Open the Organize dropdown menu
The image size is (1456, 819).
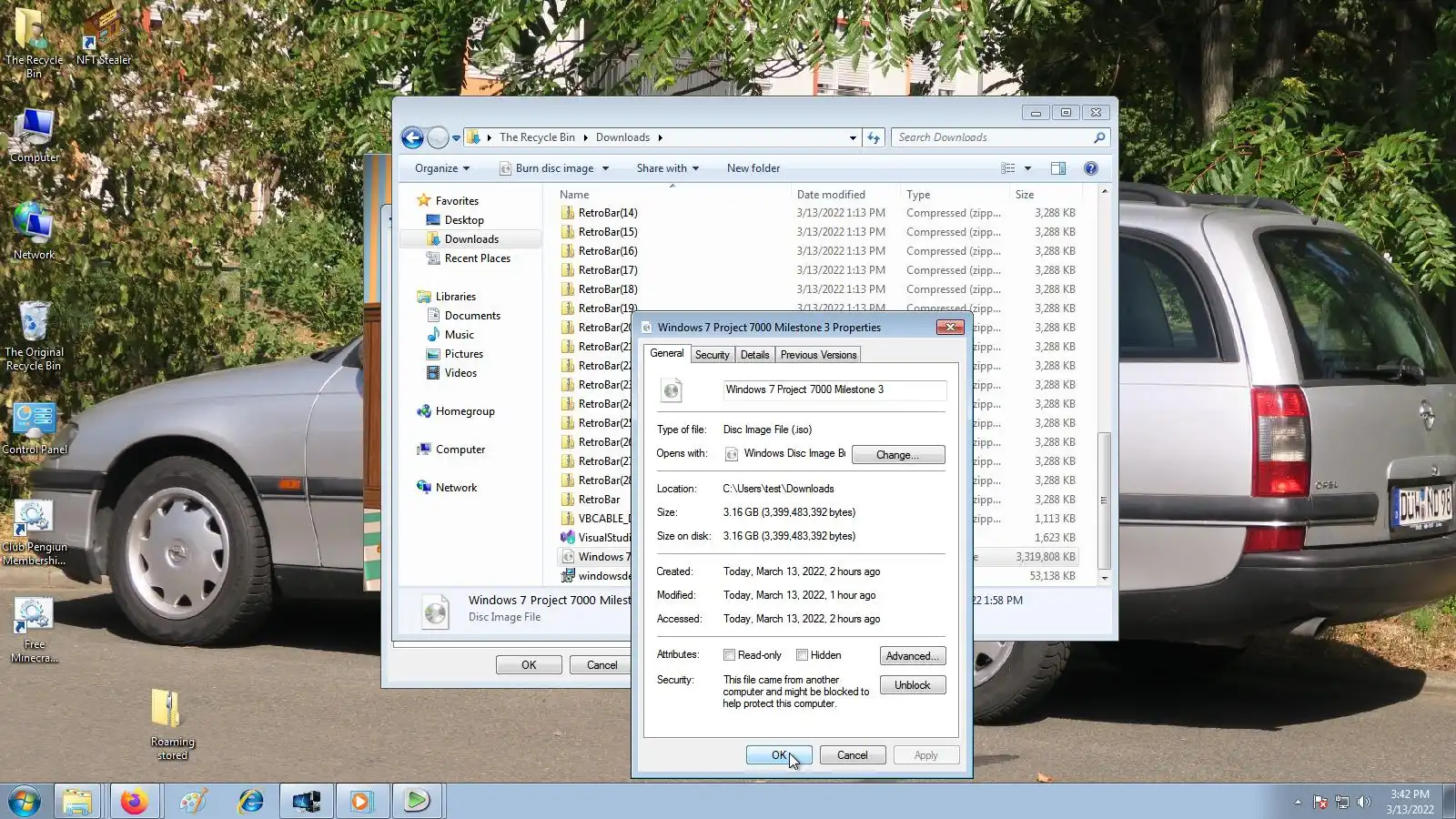click(x=442, y=168)
